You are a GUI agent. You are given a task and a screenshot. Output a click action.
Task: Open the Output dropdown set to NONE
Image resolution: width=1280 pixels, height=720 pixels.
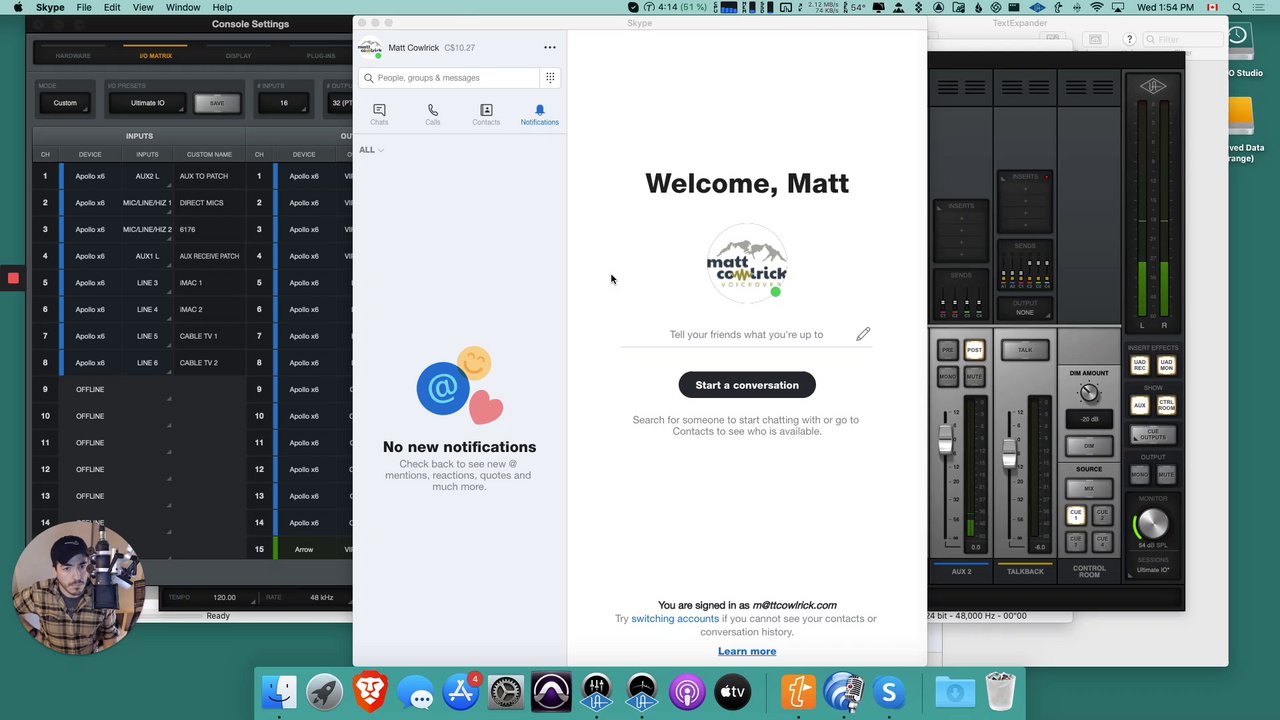point(1025,312)
